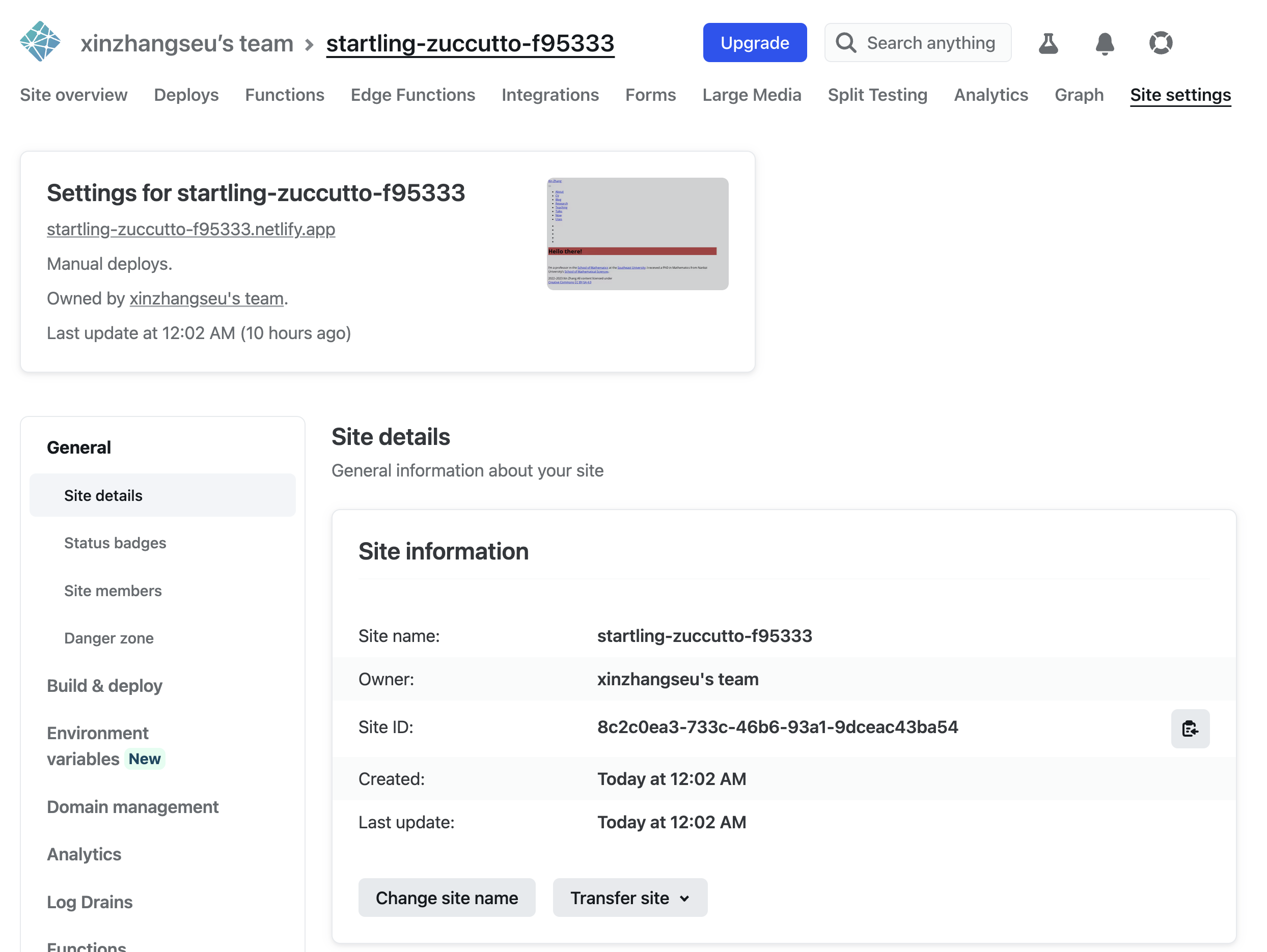Expand the Transfer site dropdown
The height and width of the screenshot is (952, 1267).
tap(629, 897)
